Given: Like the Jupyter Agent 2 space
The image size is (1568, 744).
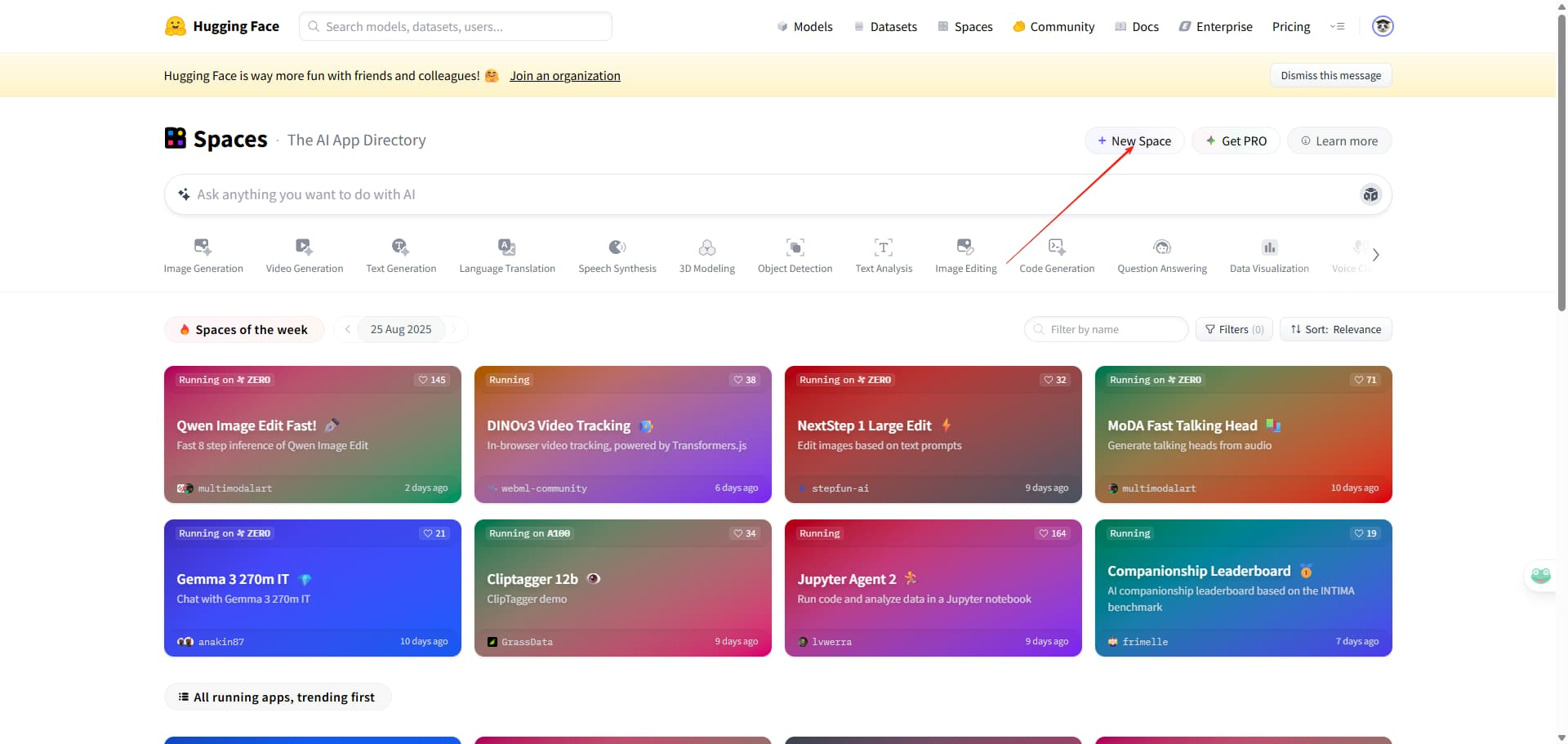Looking at the screenshot, I should pos(1053,533).
